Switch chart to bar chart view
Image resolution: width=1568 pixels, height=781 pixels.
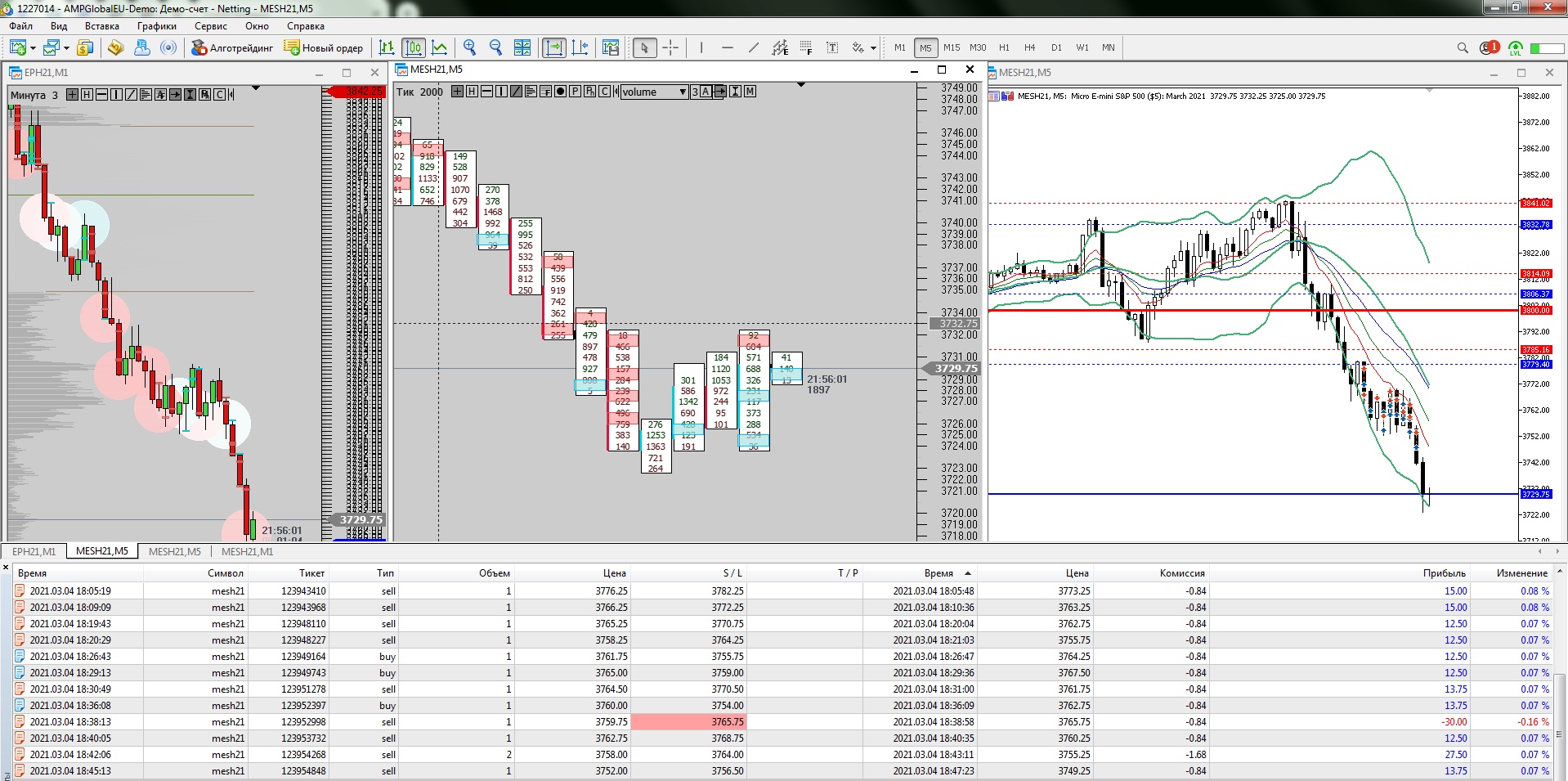(x=387, y=47)
